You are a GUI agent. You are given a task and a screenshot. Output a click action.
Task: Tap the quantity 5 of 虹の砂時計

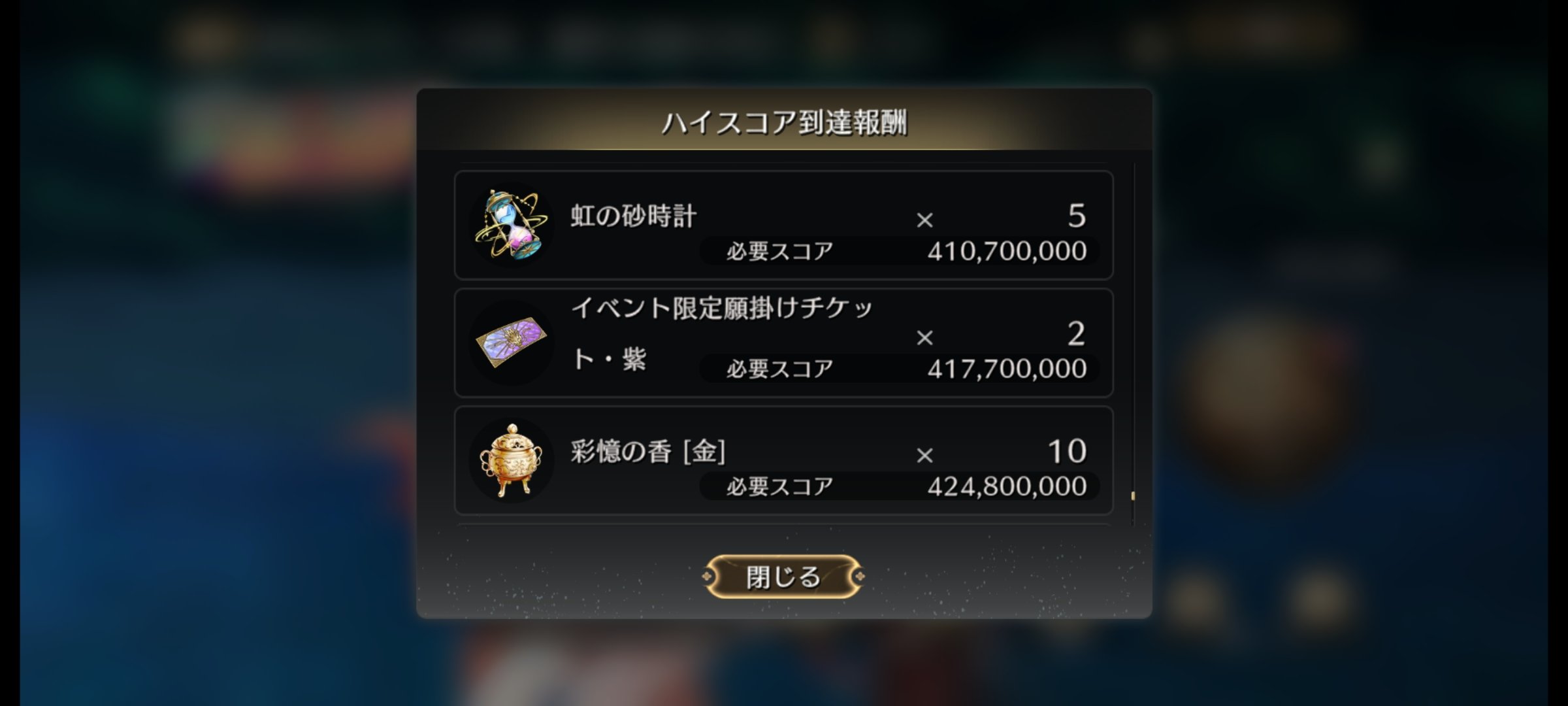tap(1076, 216)
